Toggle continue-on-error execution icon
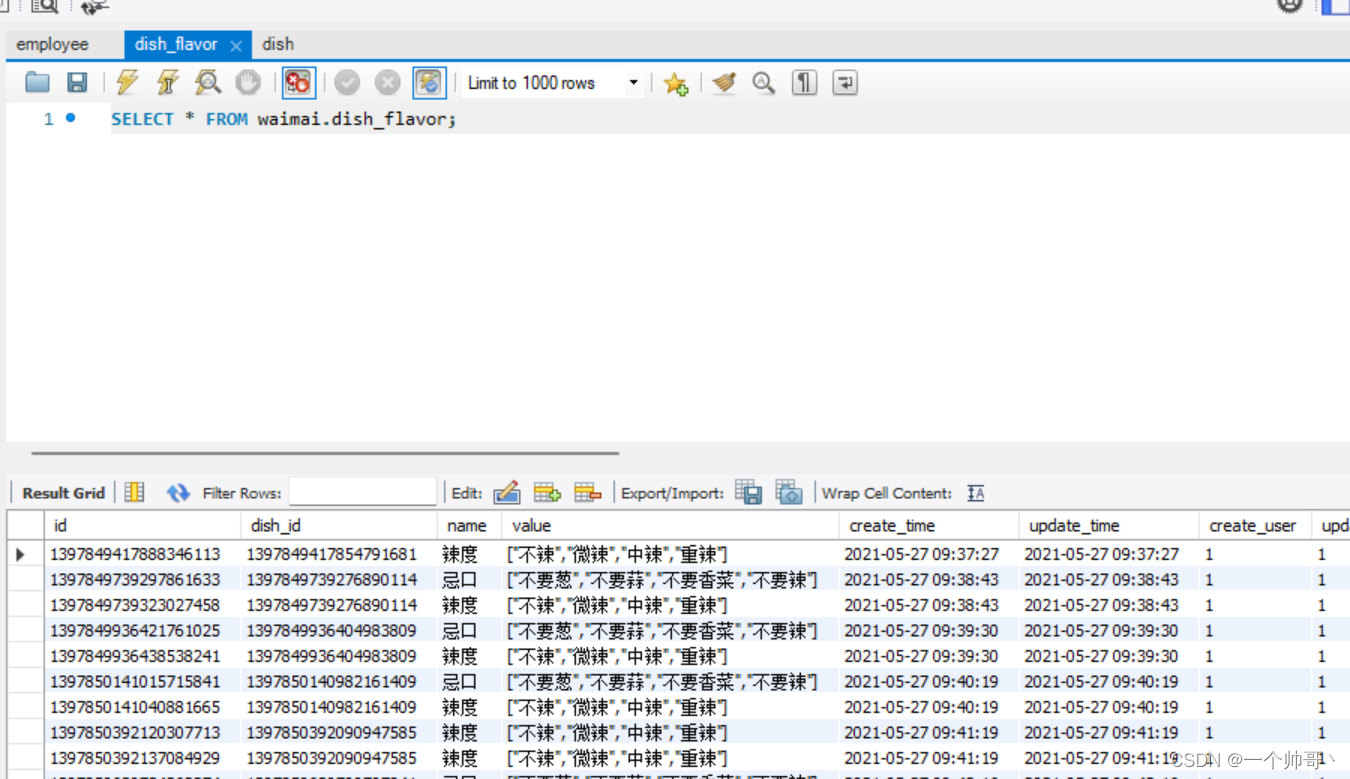This screenshot has height=779, width=1350. (x=298, y=83)
